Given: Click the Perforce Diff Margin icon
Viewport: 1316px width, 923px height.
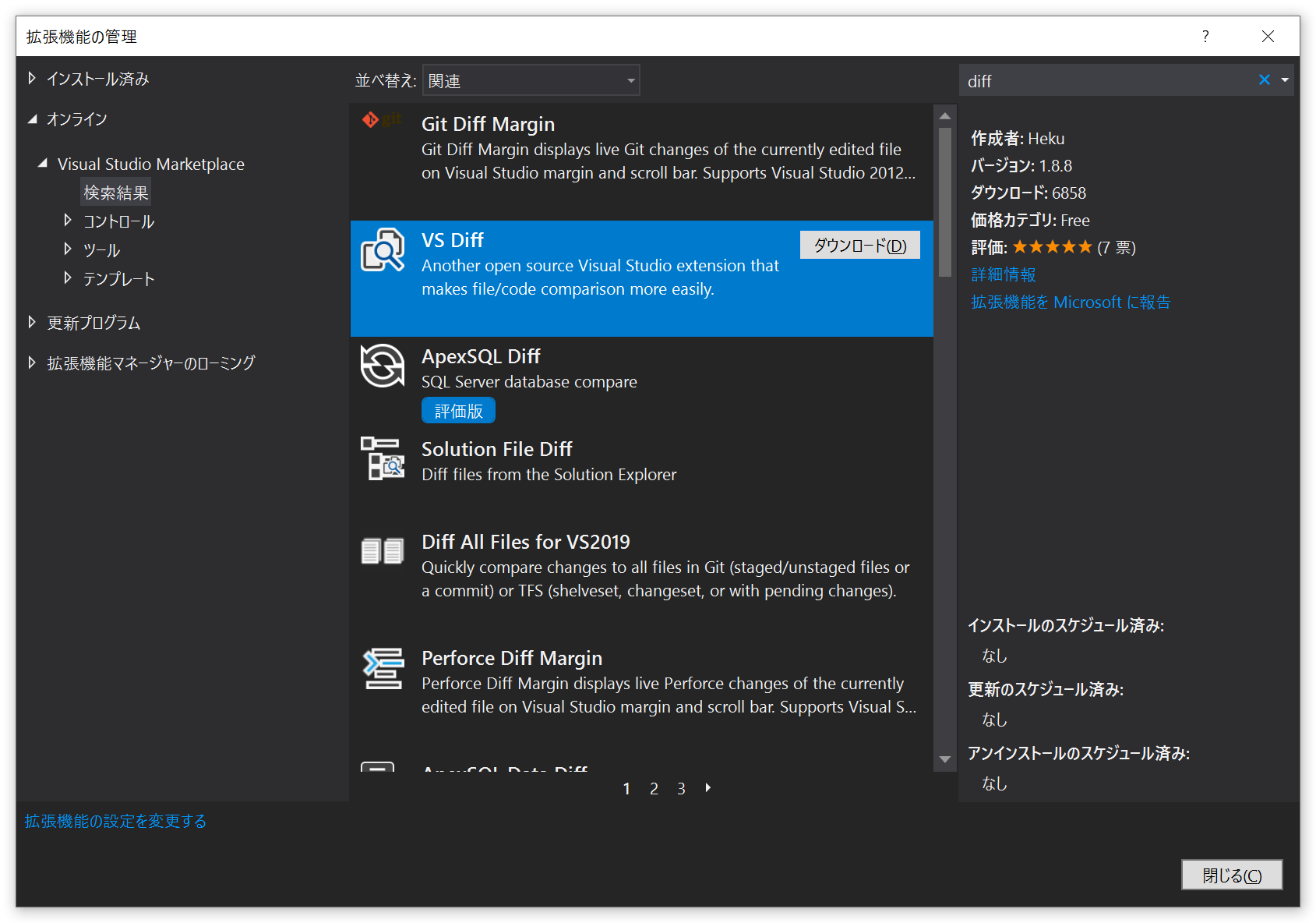Looking at the screenshot, I should [381, 669].
